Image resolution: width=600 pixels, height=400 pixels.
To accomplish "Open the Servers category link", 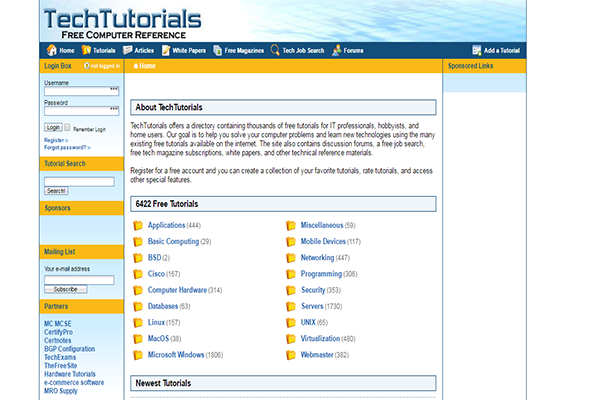I will pyautogui.click(x=312, y=306).
